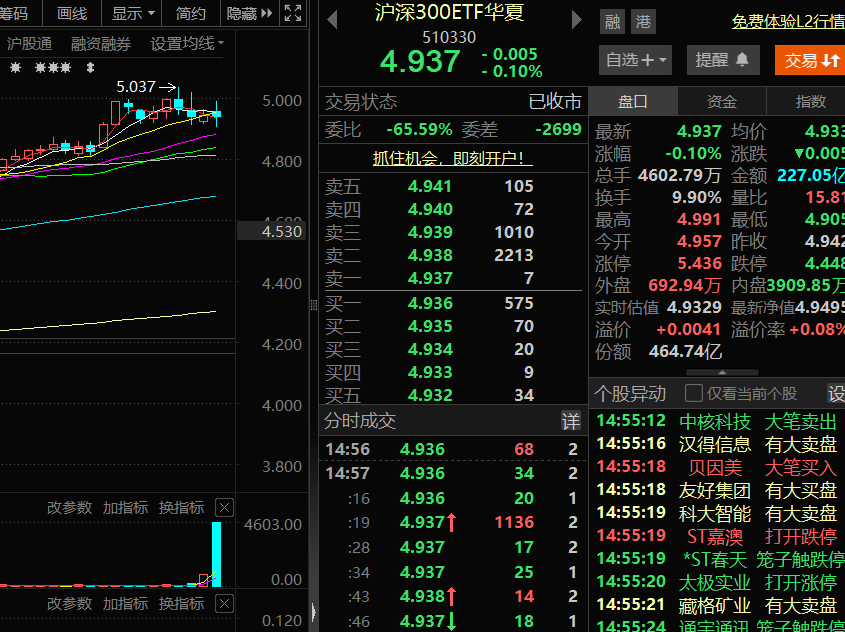This screenshot has height=632, width=845.
Task: Select the 买一 4.936 order row
Action: click(x=453, y=303)
